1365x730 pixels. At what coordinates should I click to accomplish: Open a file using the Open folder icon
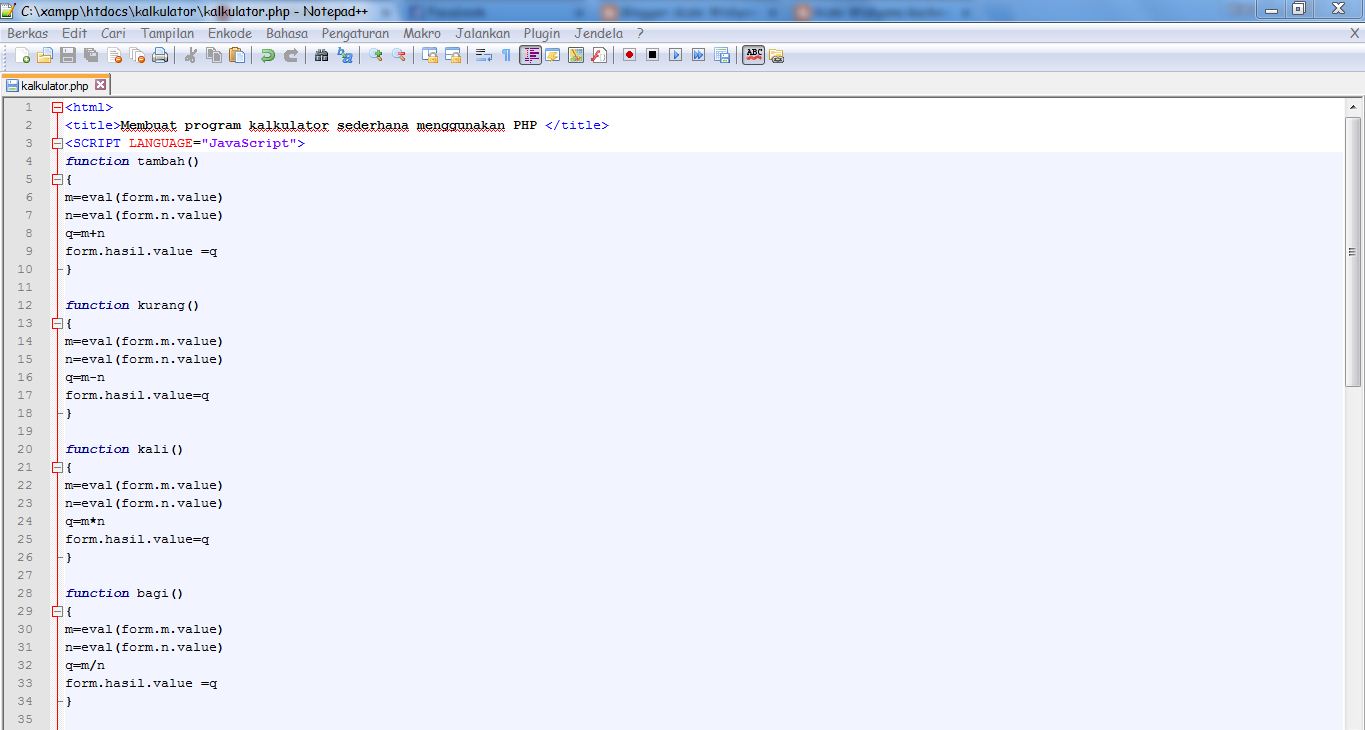(46, 55)
